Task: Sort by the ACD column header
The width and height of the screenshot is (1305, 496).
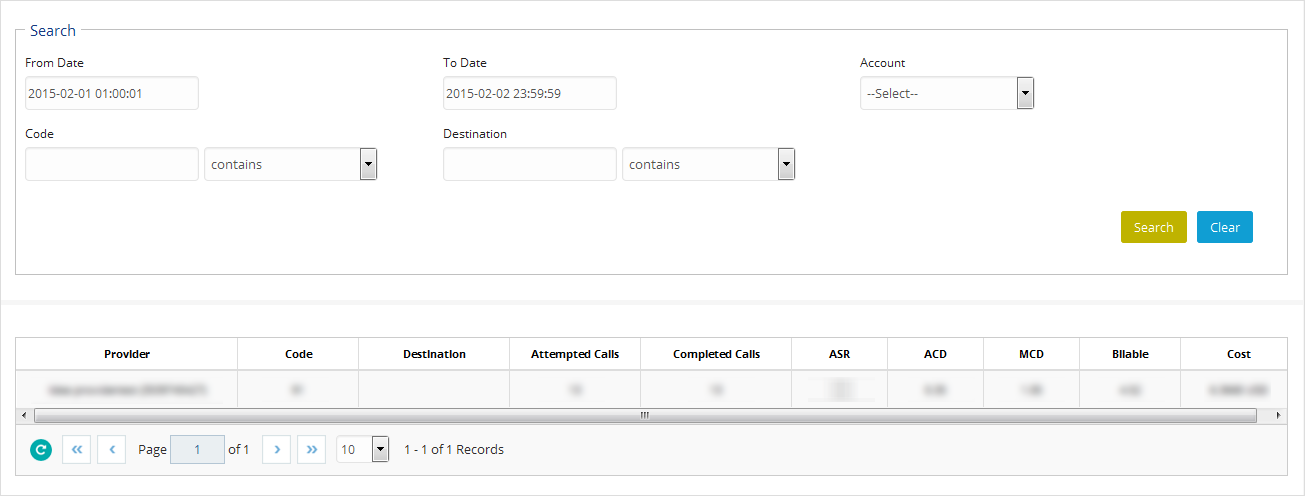Action: pyautogui.click(x=935, y=354)
